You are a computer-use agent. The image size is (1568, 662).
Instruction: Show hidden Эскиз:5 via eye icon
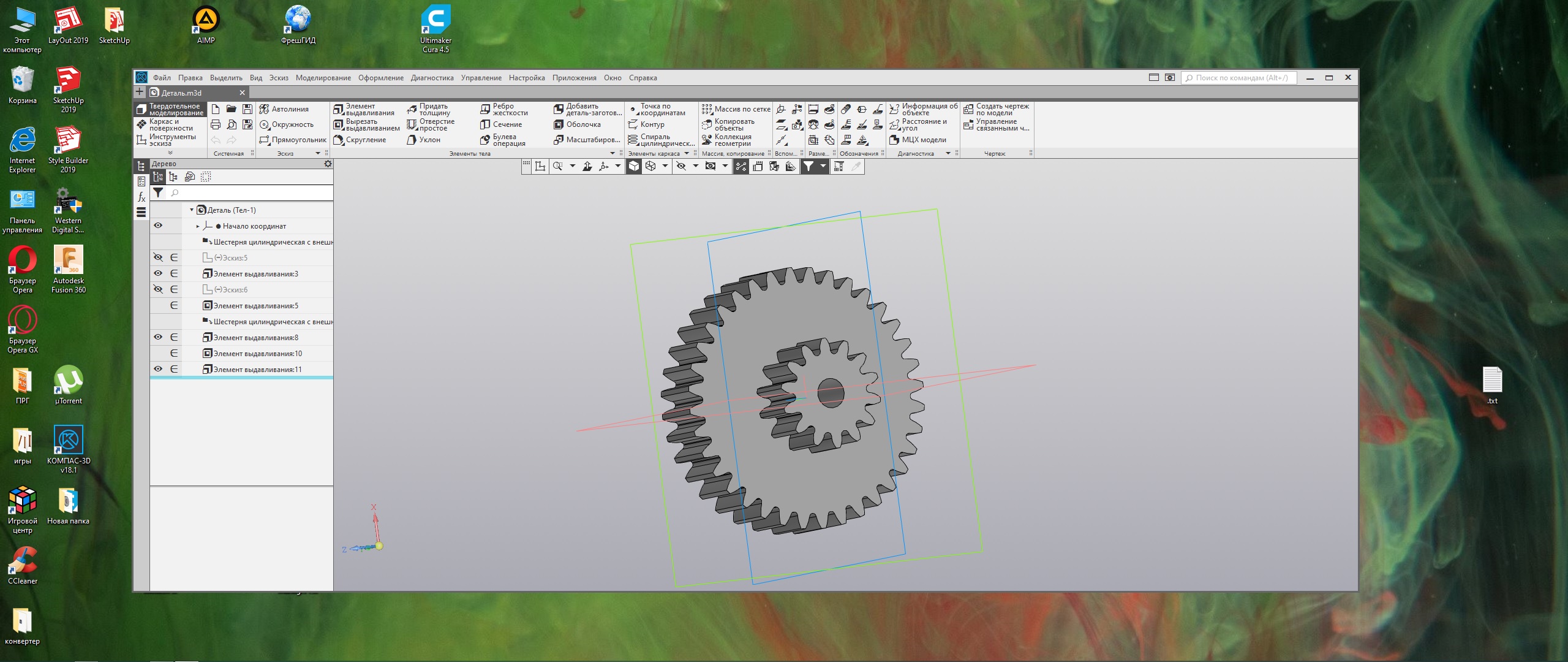[158, 257]
